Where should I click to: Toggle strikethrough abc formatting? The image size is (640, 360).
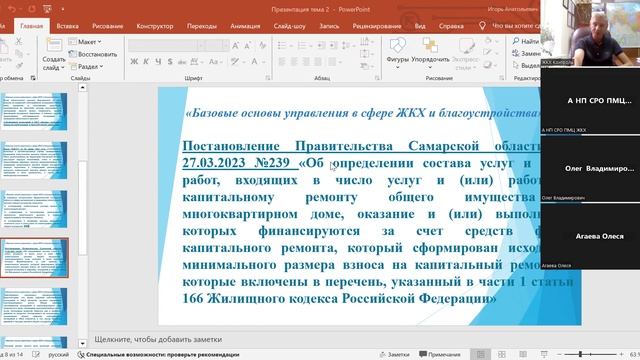182,62
